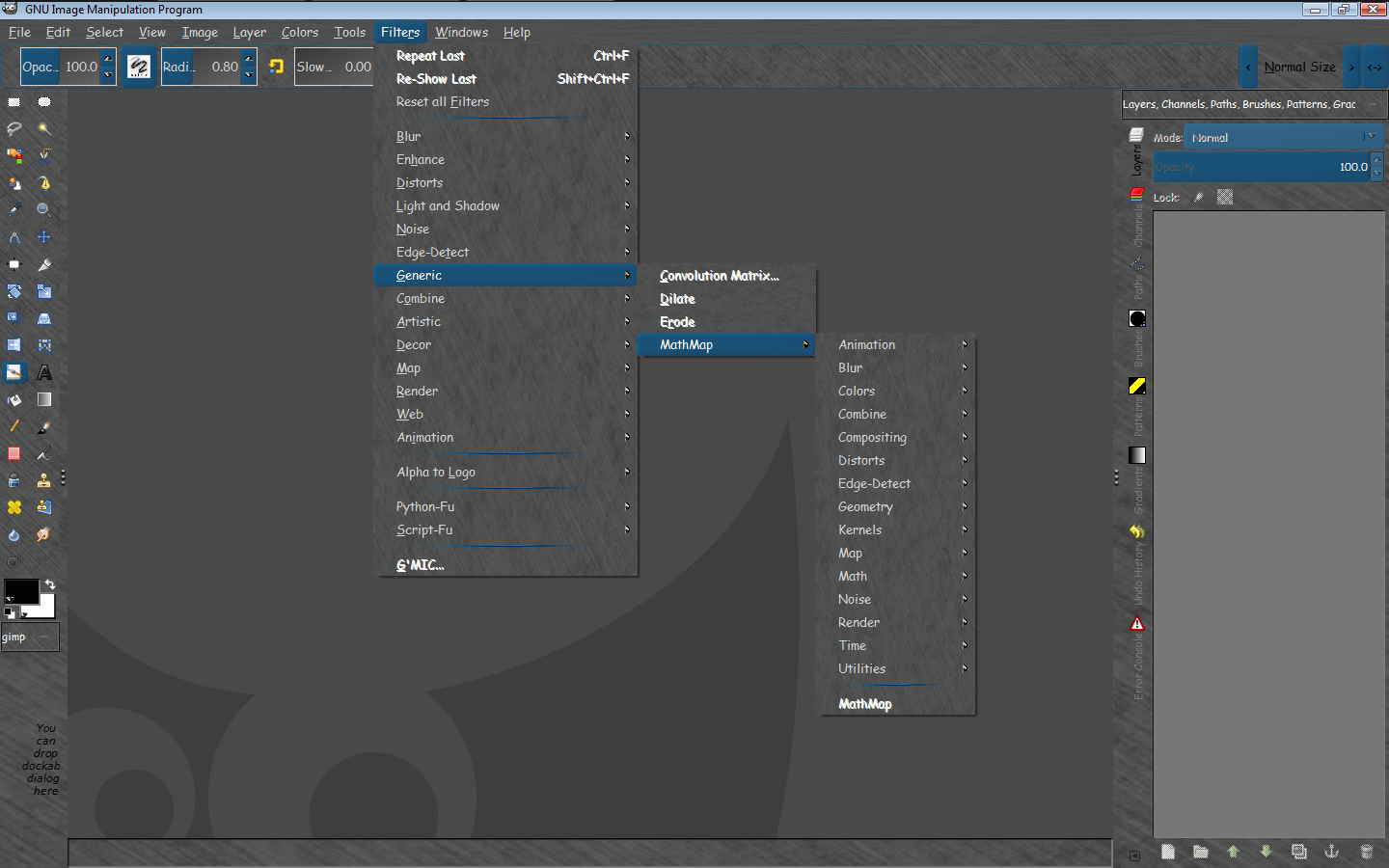Viewport: 1389px width, 868px height.
Task: Toggle the lock alpha channel checker icon
Action: [1225, 198]
